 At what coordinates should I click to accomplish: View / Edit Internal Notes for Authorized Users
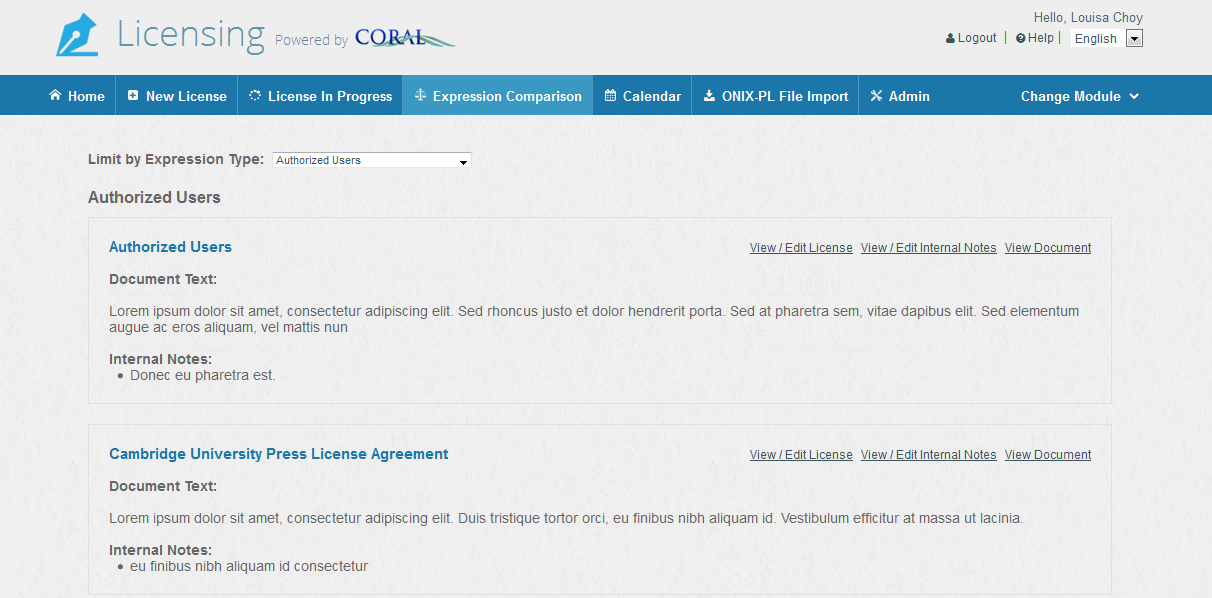929,248
